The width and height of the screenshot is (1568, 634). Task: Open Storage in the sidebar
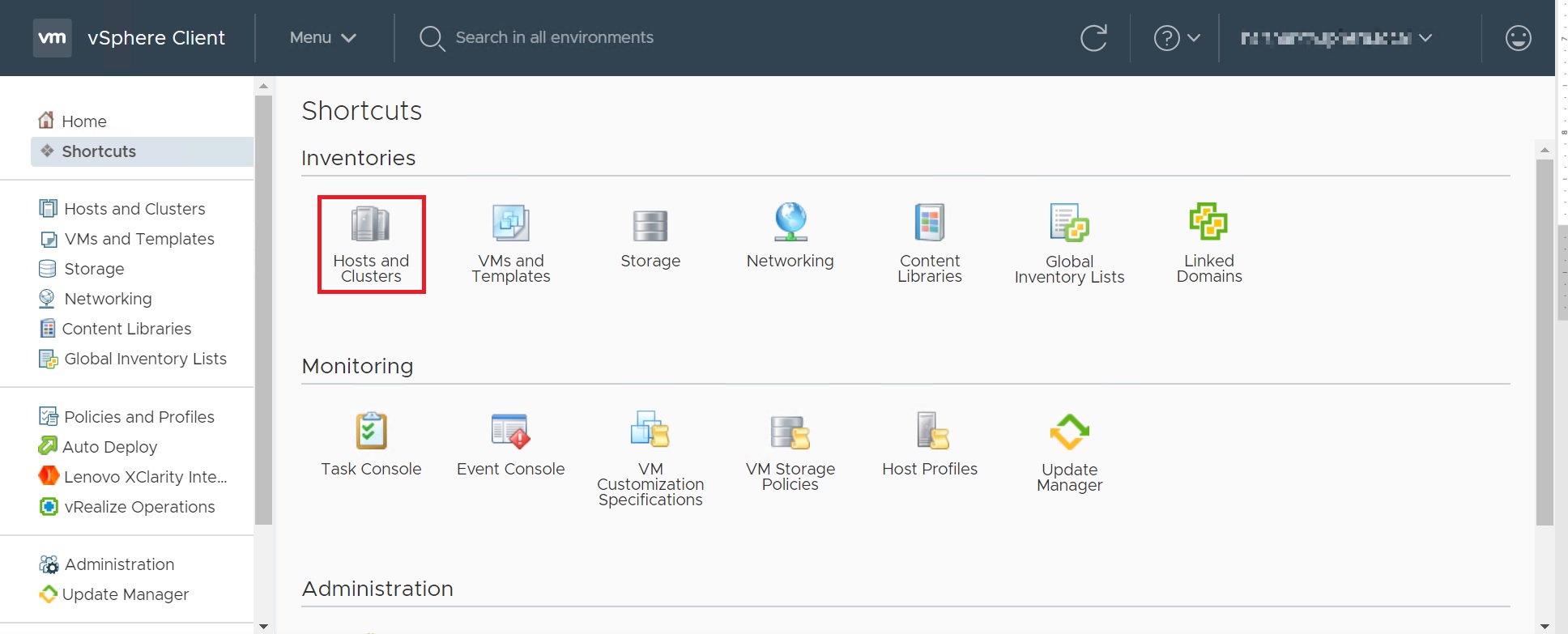coord(82,269)
